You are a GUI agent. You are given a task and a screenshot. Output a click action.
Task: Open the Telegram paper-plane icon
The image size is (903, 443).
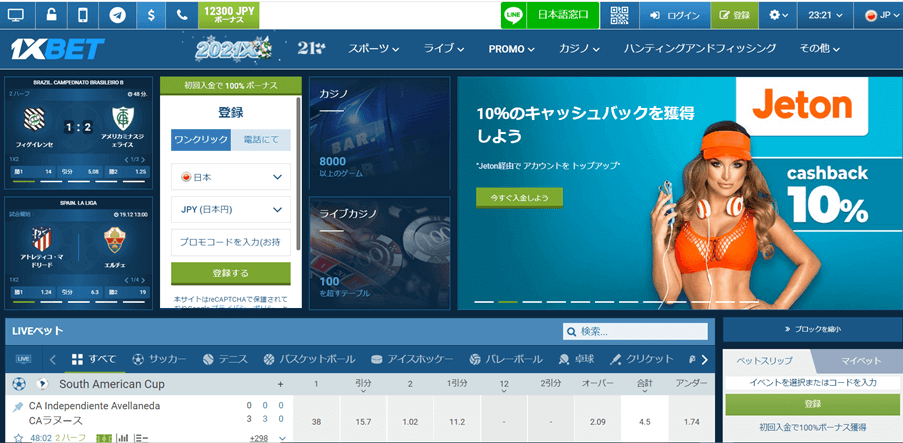click(x=117, y=15)
